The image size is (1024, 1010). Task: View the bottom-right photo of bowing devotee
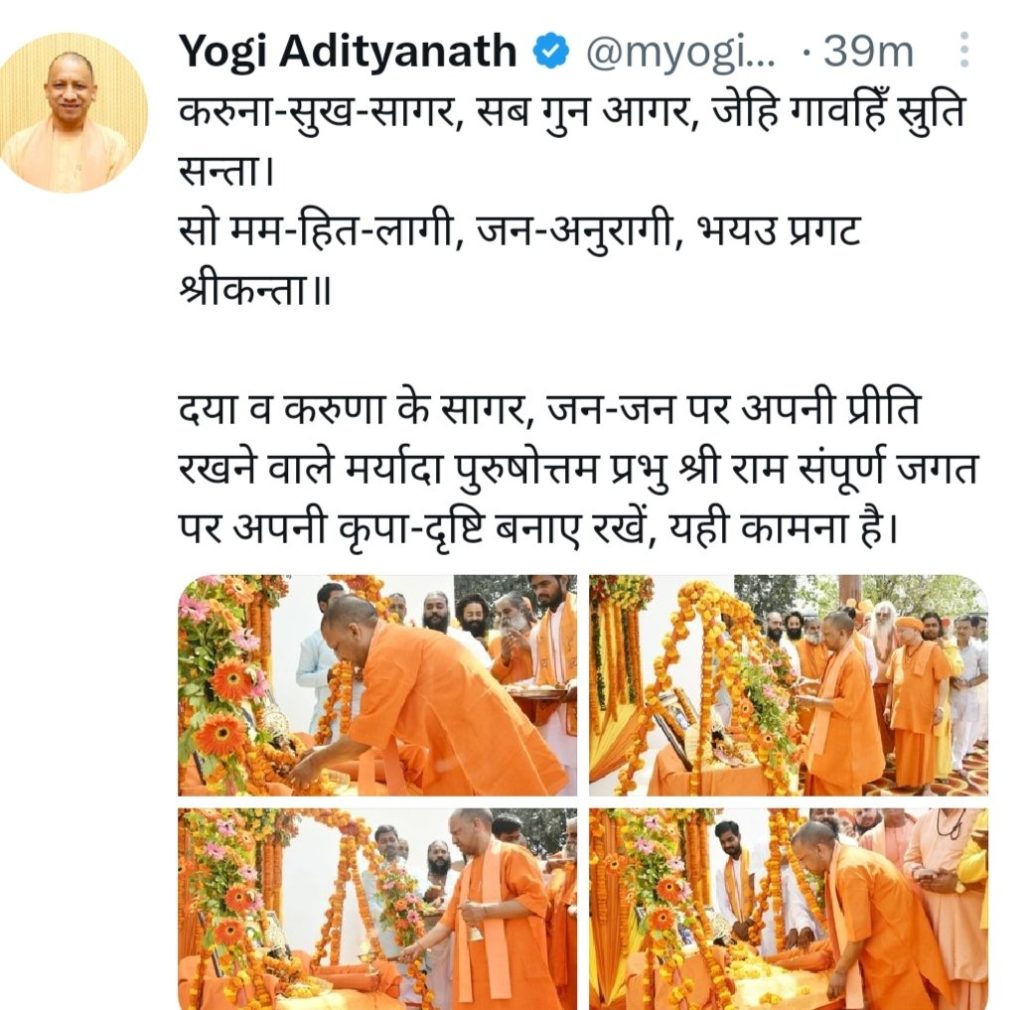[788, 909]
